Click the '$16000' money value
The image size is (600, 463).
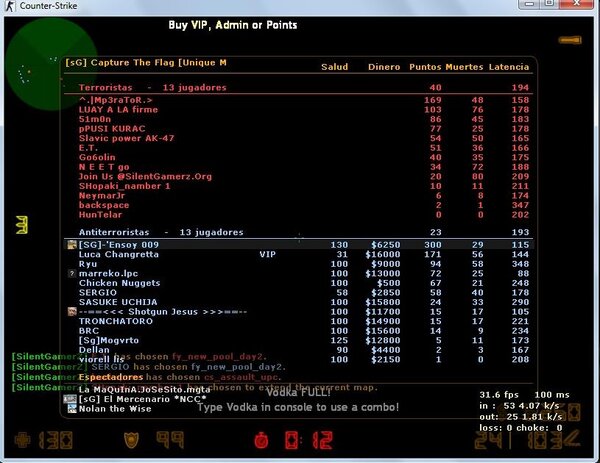click(x=383, y=254)
